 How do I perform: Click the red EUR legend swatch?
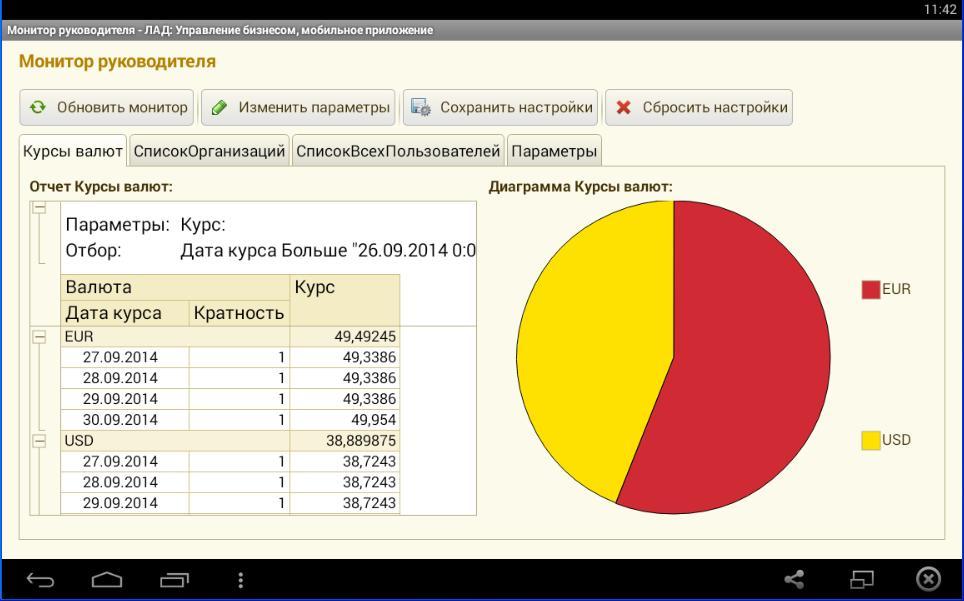click(x=871, y=289)
